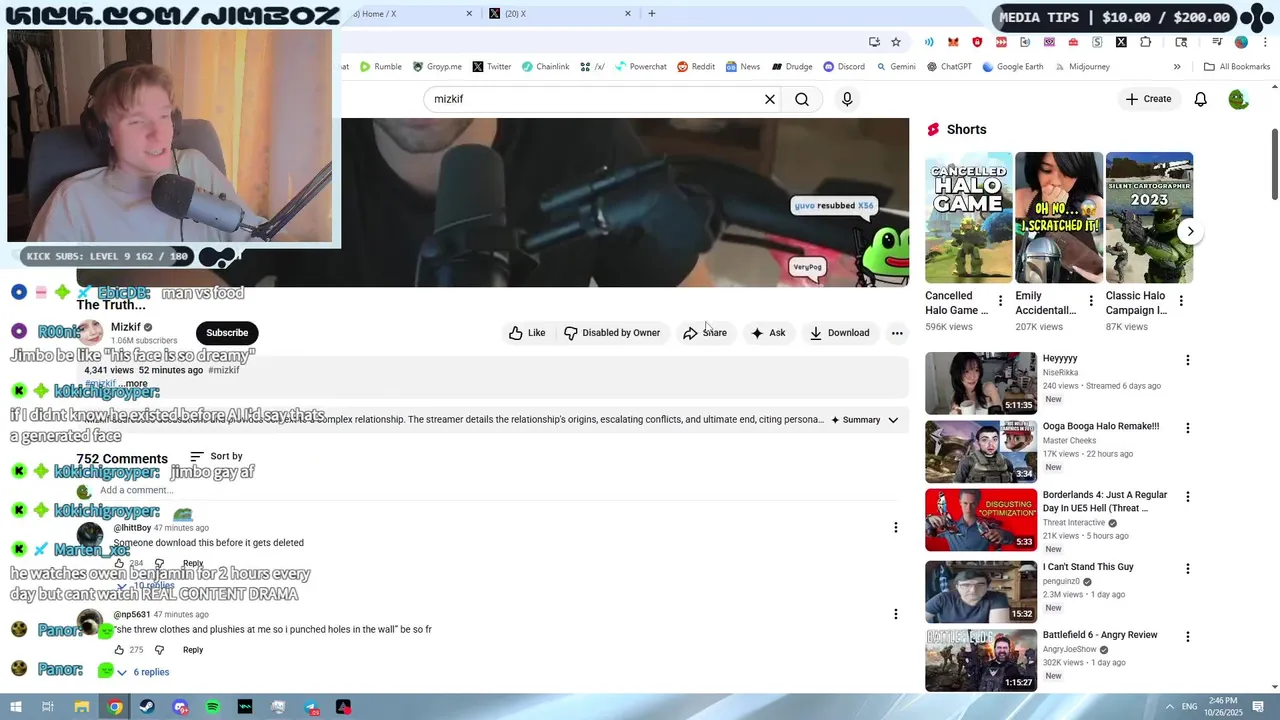Image resolution: width=1280 pixels, height=720 pixels.
Task: Start voice search with the microphone icon
Action: click(847, 99)
